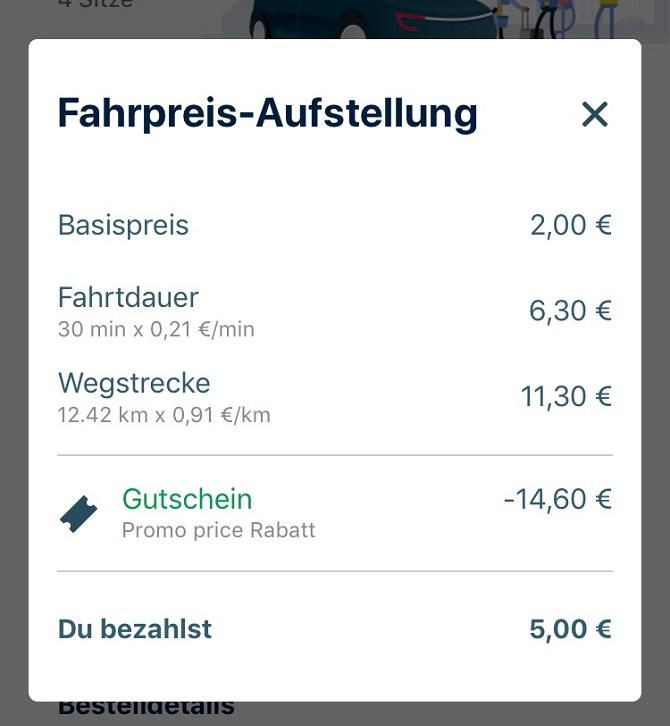Viewport: 670px width, 726px height.
Task: Select the Wegstrecke row label
Action: coord(134,383)
